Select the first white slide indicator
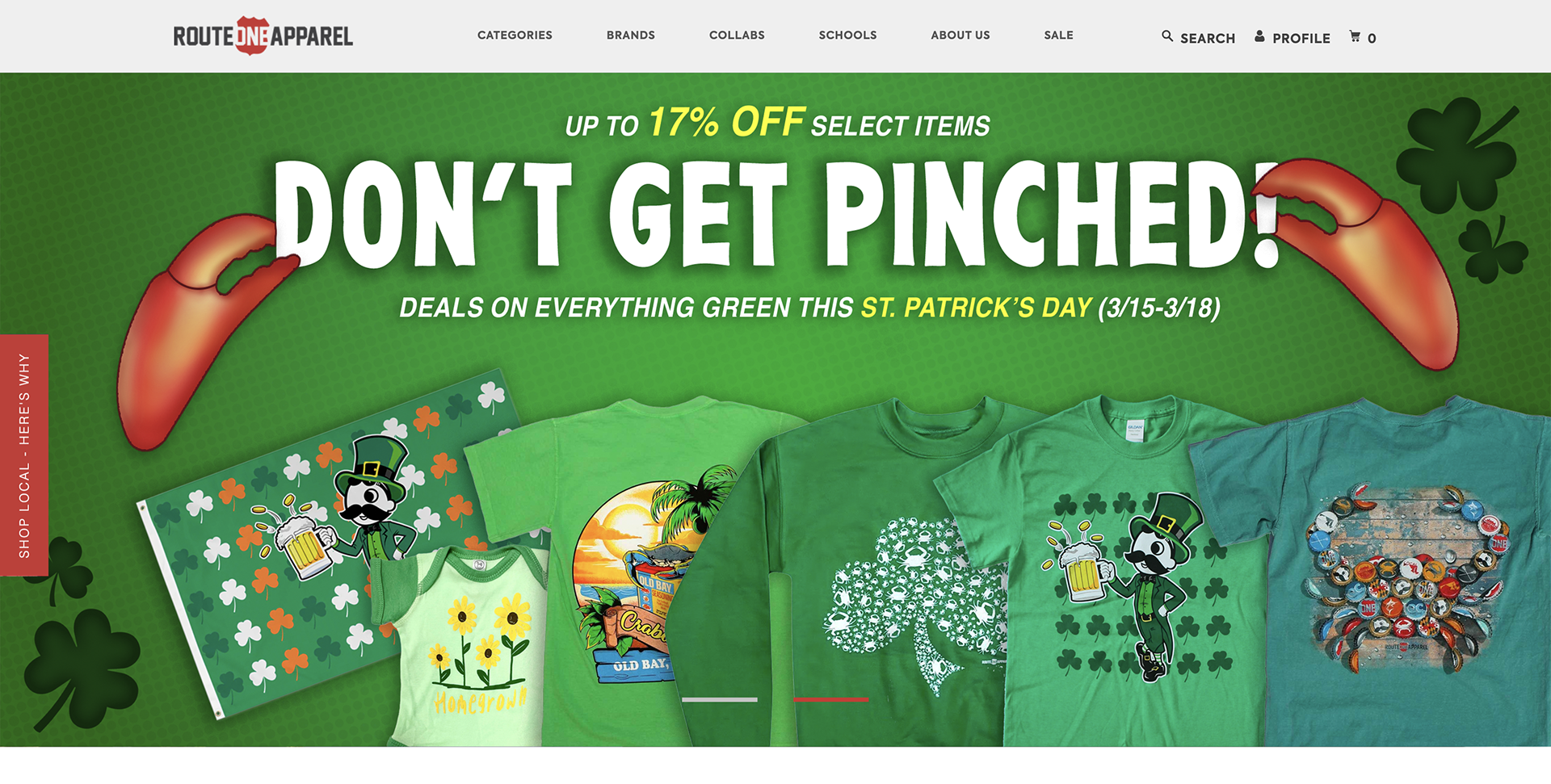Viewport: 1551px width, 784px height. (x=720, y=699)
